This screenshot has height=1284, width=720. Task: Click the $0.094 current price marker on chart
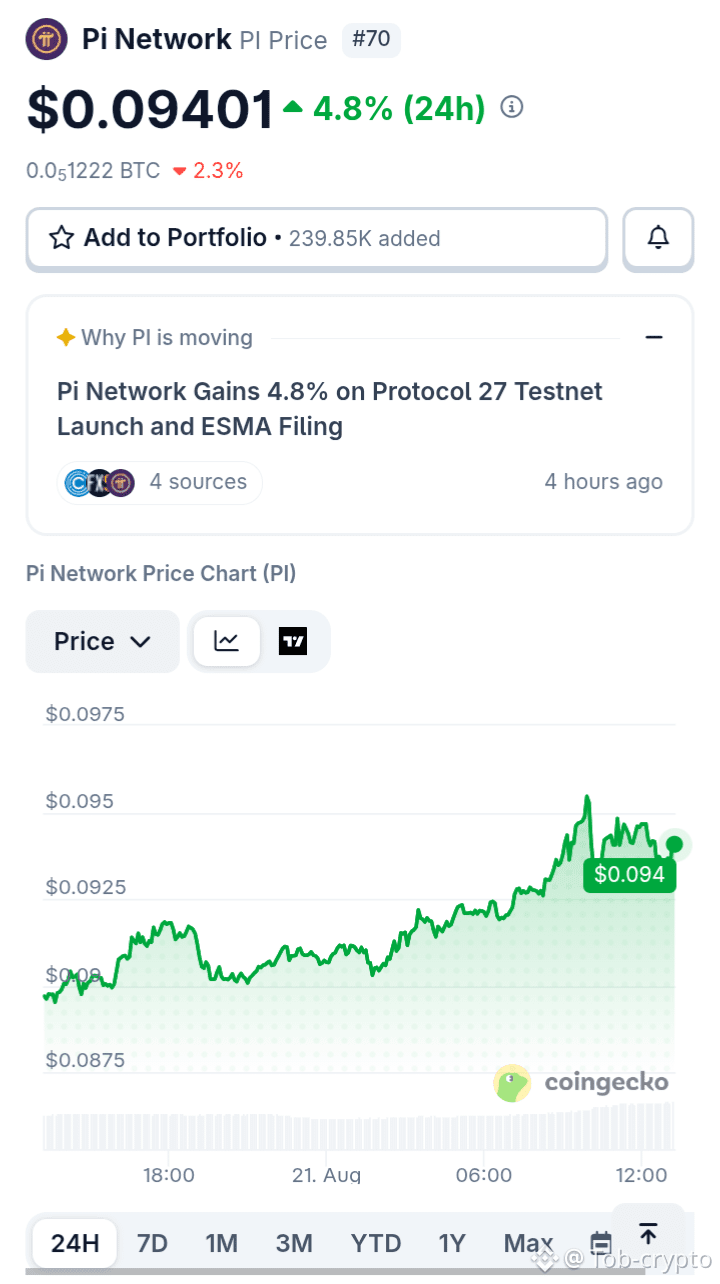click(629, 875)
